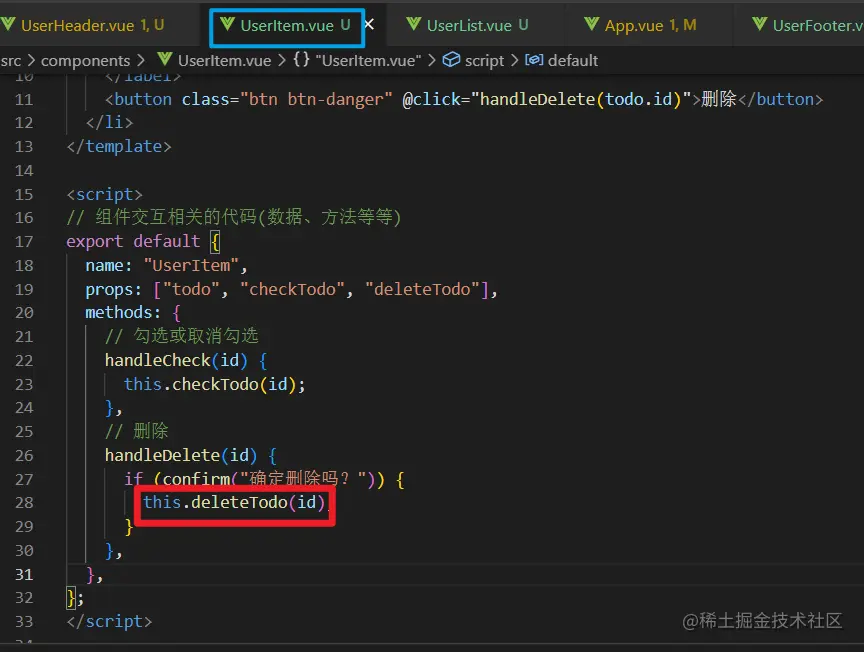The width and height of the screenshot is (864, 652).
Task: Click line number 11 in gutter
Action: coord(24,100)
